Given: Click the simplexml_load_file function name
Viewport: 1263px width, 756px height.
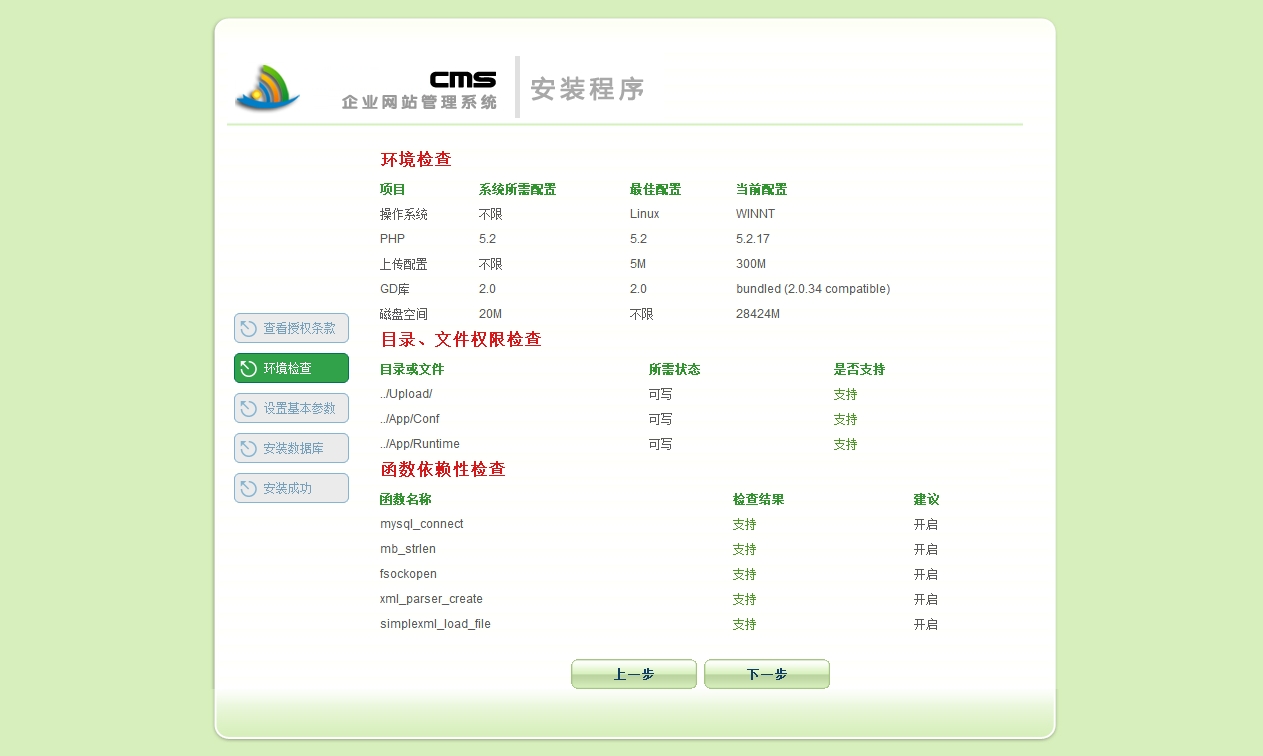Looking at the screenshot, I should (435, 624).
